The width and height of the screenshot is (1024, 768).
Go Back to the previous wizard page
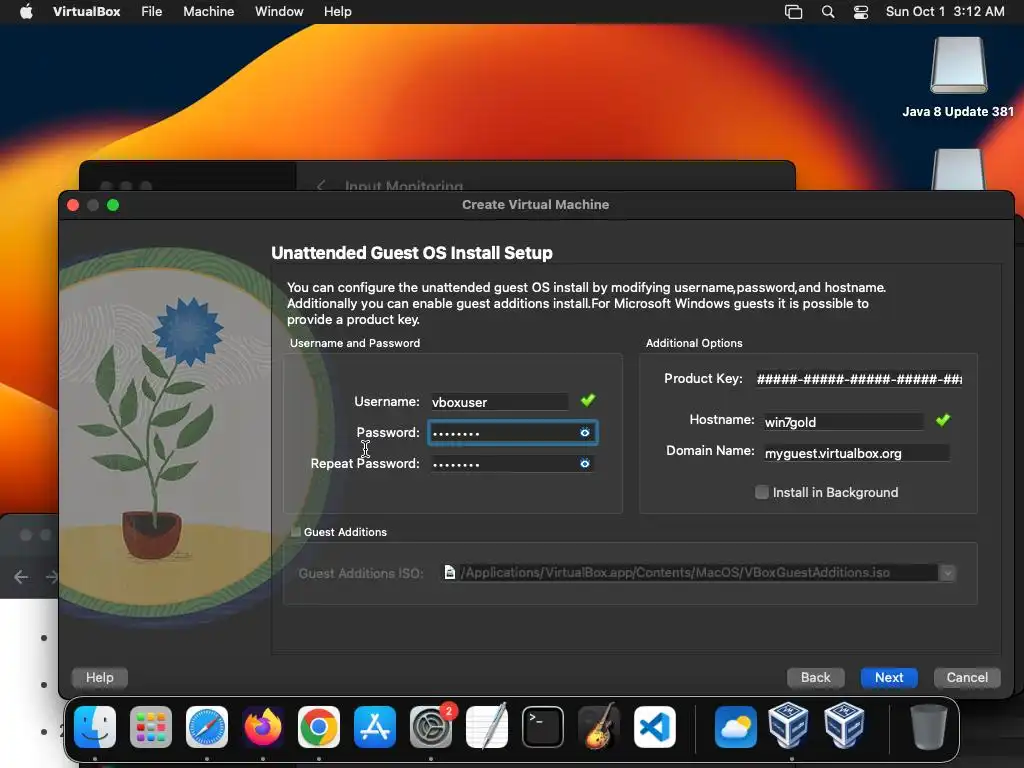[x=816, y=677]
